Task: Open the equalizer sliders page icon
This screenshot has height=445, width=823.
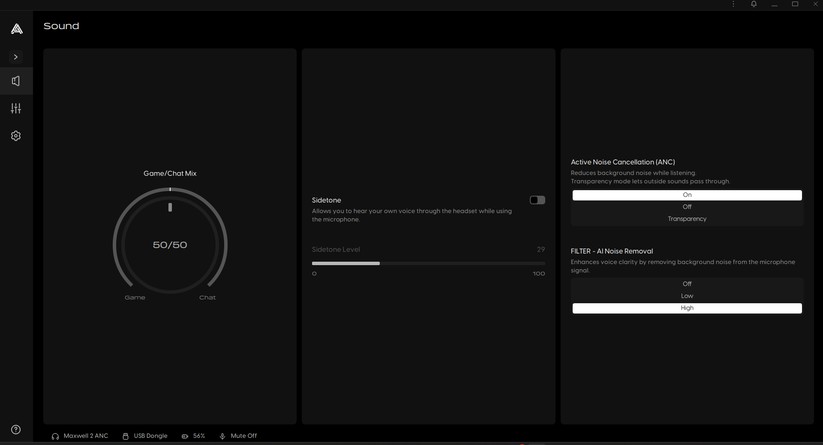Action: pyautogui.click(x=16, y=109)
